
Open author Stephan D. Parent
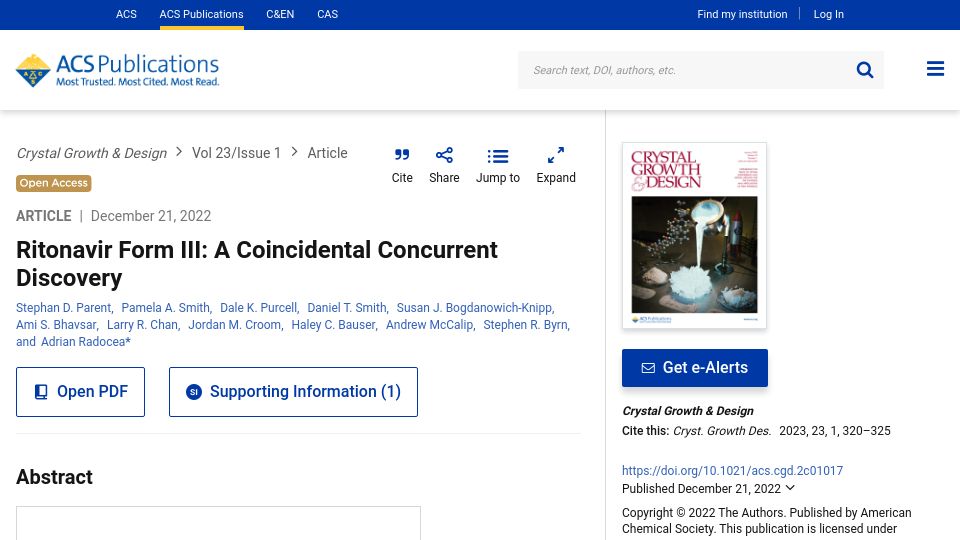click(x=64, y=308)
